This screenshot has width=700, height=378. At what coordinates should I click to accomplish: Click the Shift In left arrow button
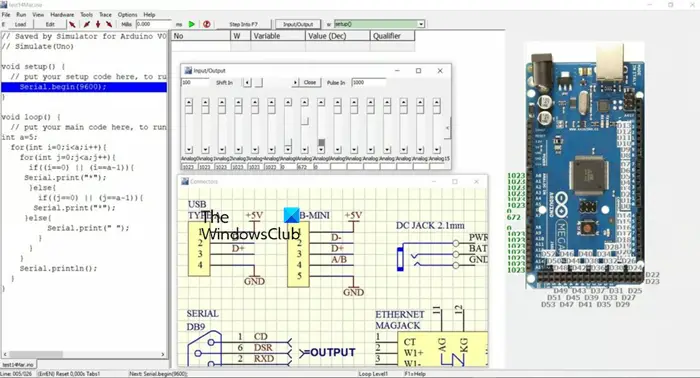247,83
